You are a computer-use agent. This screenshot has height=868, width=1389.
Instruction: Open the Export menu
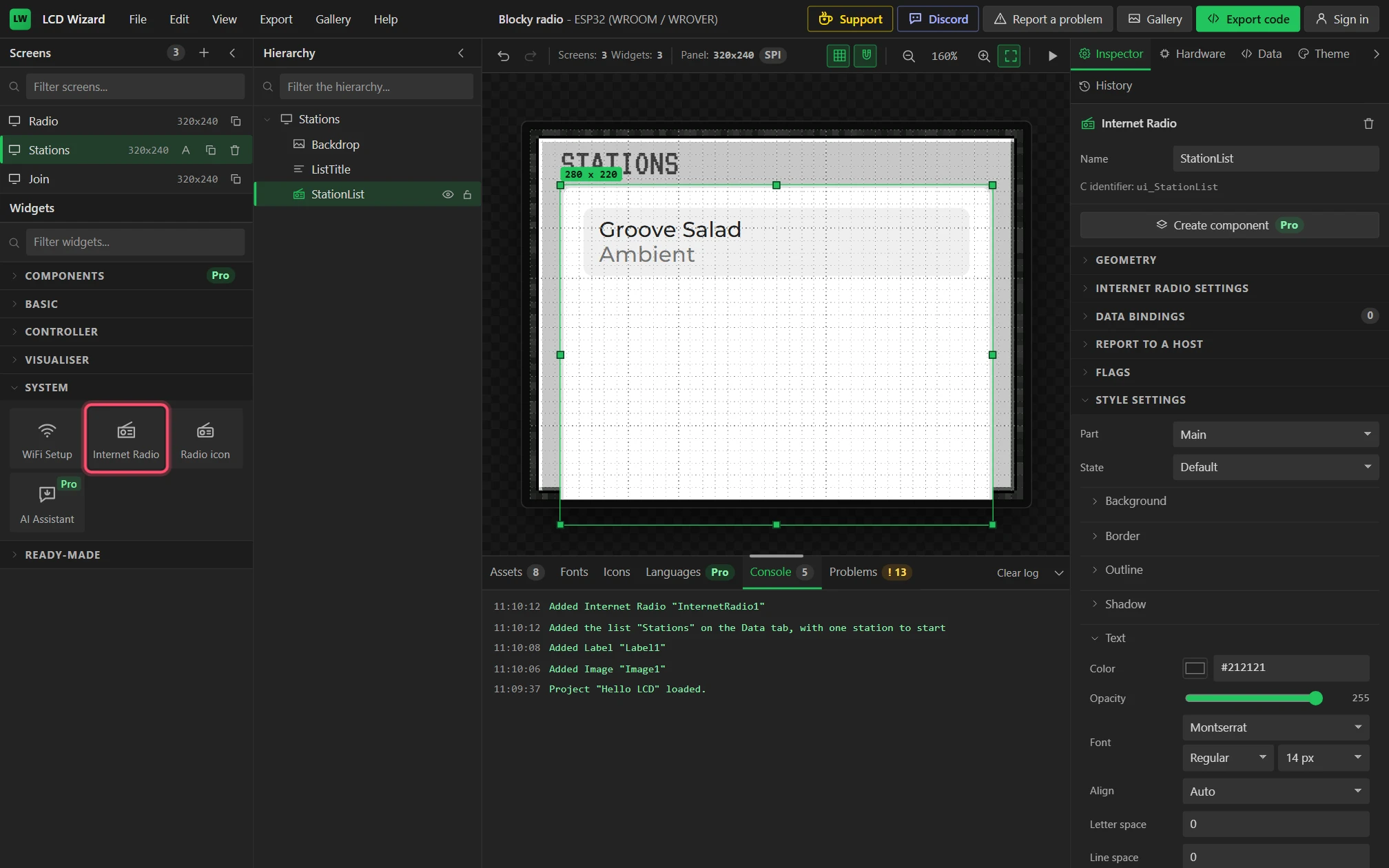point(276,19)
